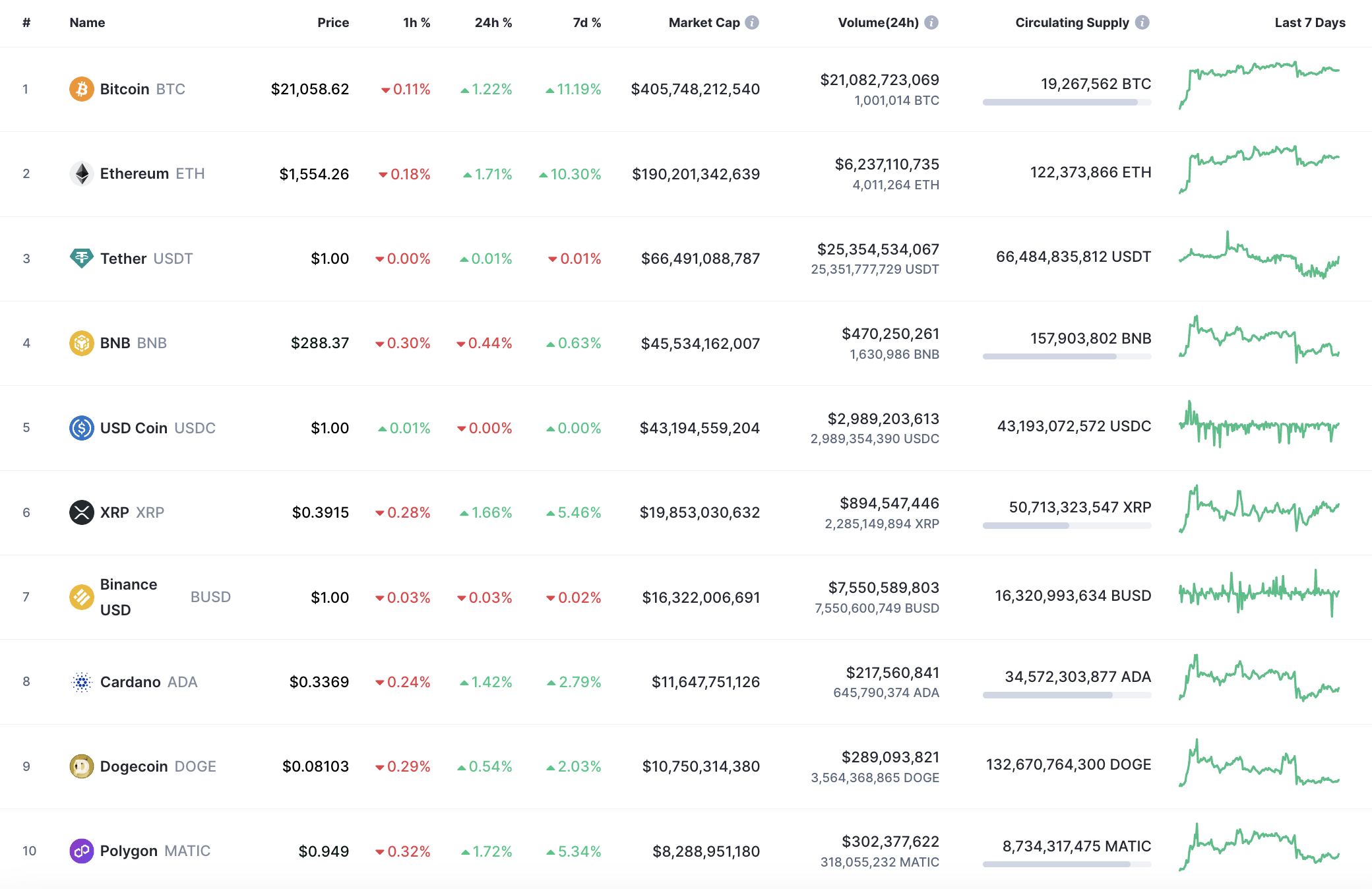Viewport: 1372px width, 889px height.
Task: Click the Dogecoin DOGE logo
Action: (x=81, y=766)
